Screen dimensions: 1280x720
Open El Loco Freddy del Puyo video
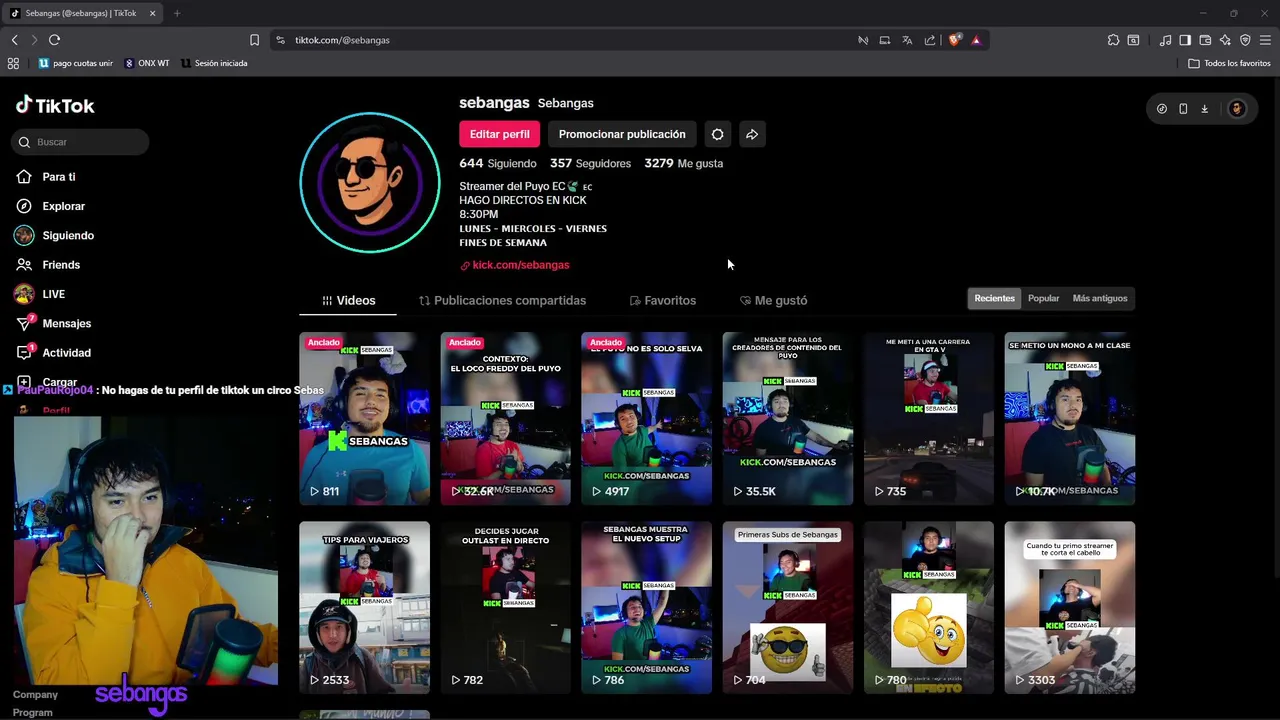(505, 418)
